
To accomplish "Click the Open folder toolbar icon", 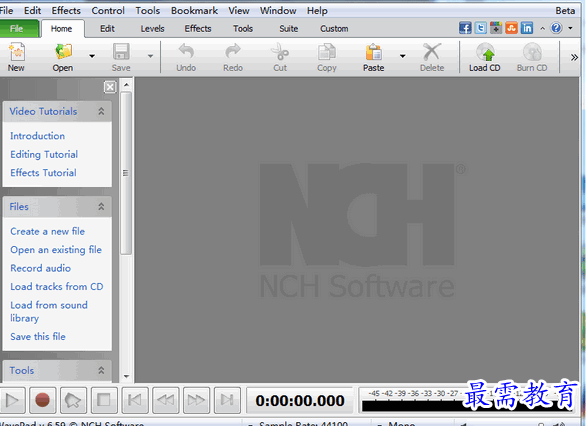I will click(63, 52).
